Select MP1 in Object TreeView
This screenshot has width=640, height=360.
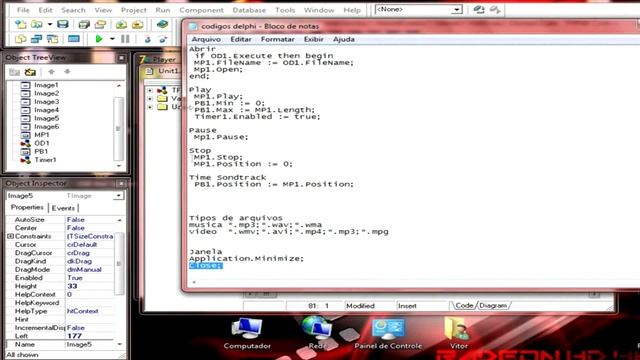coord(42,135)
